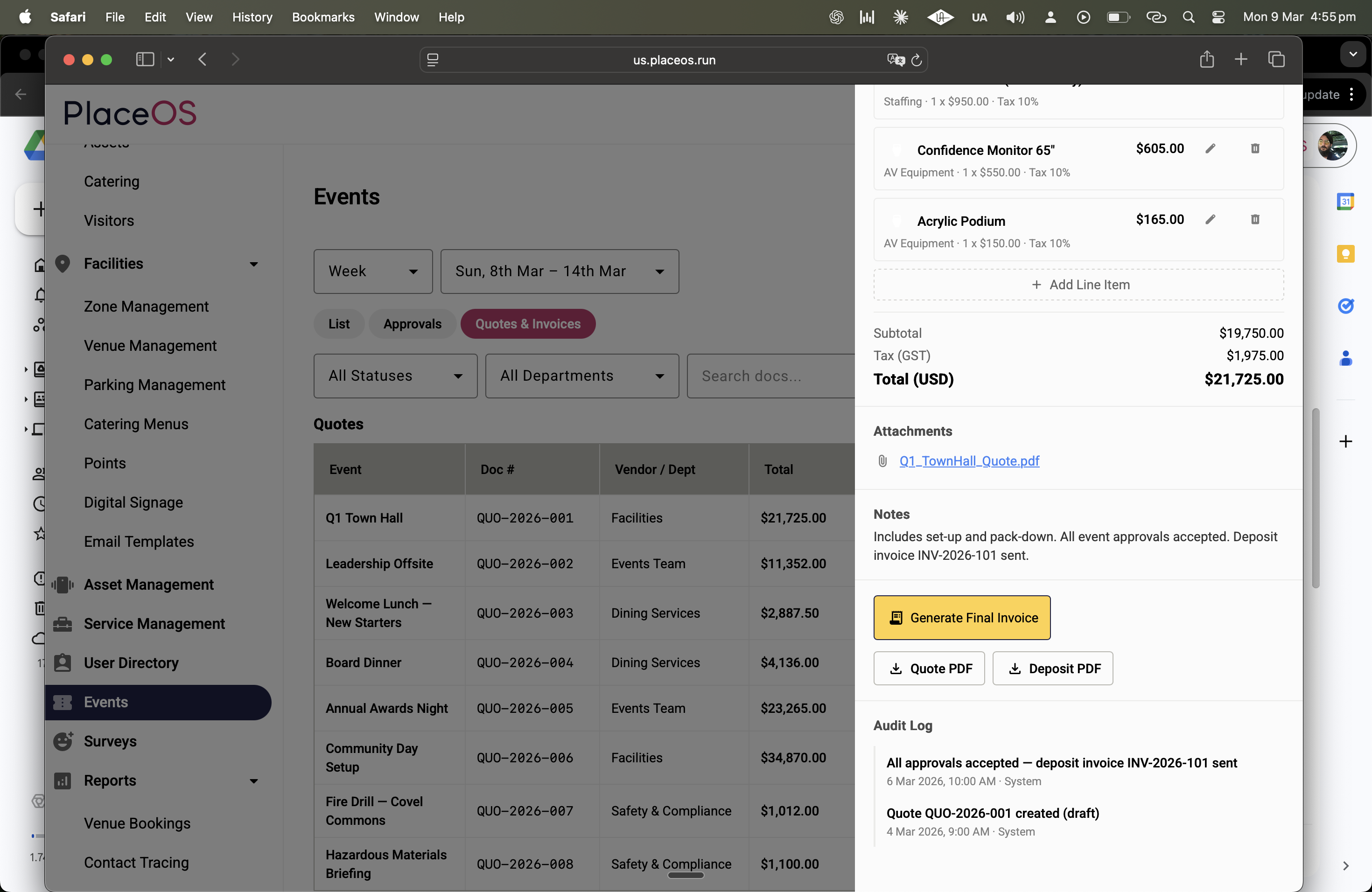Click the Service Management briefcase icon
1372x892 pixels.
[x=63, y=624]
